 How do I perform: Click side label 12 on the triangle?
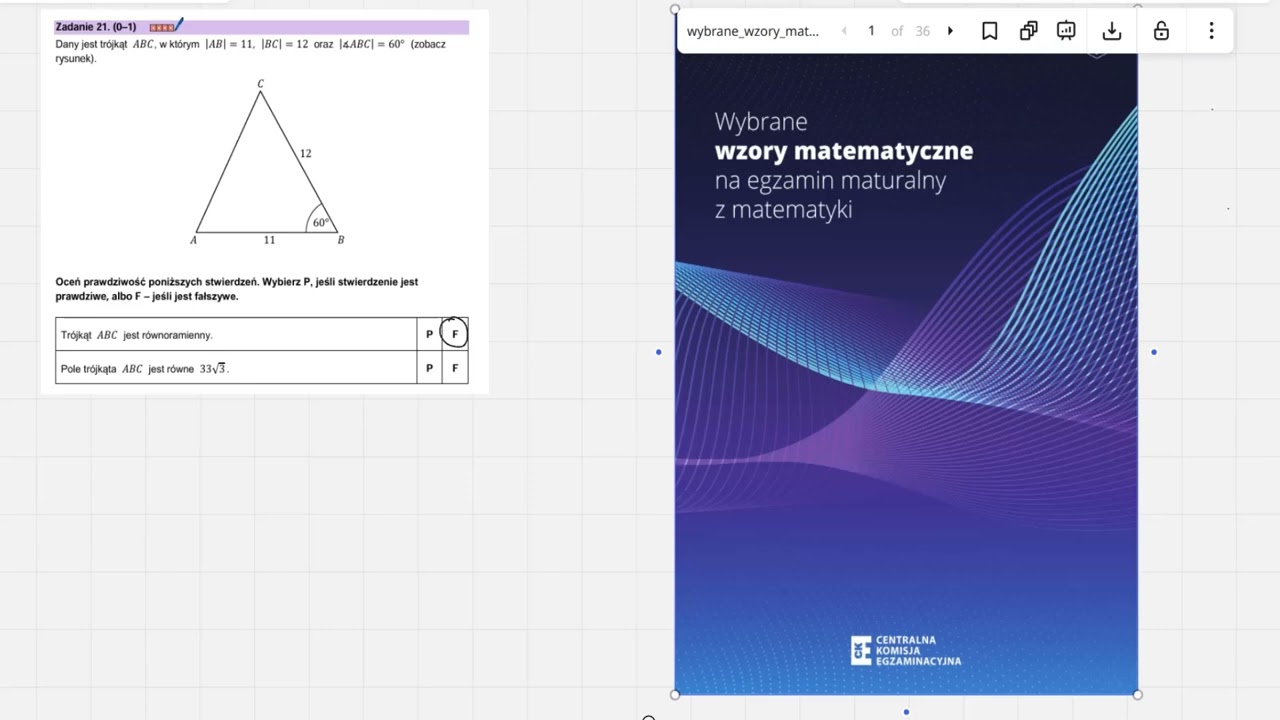click(x=305, y=153)
